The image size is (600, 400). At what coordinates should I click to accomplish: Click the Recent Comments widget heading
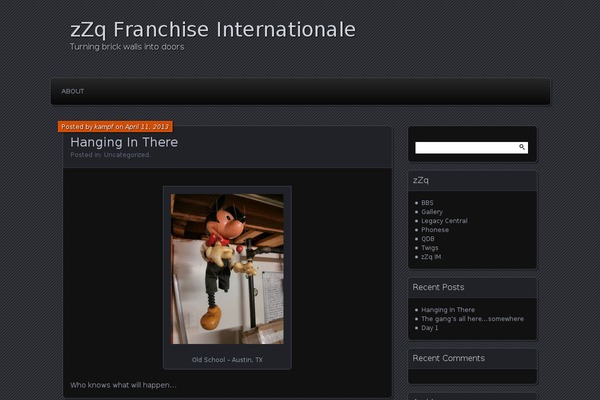click(448, 358)
